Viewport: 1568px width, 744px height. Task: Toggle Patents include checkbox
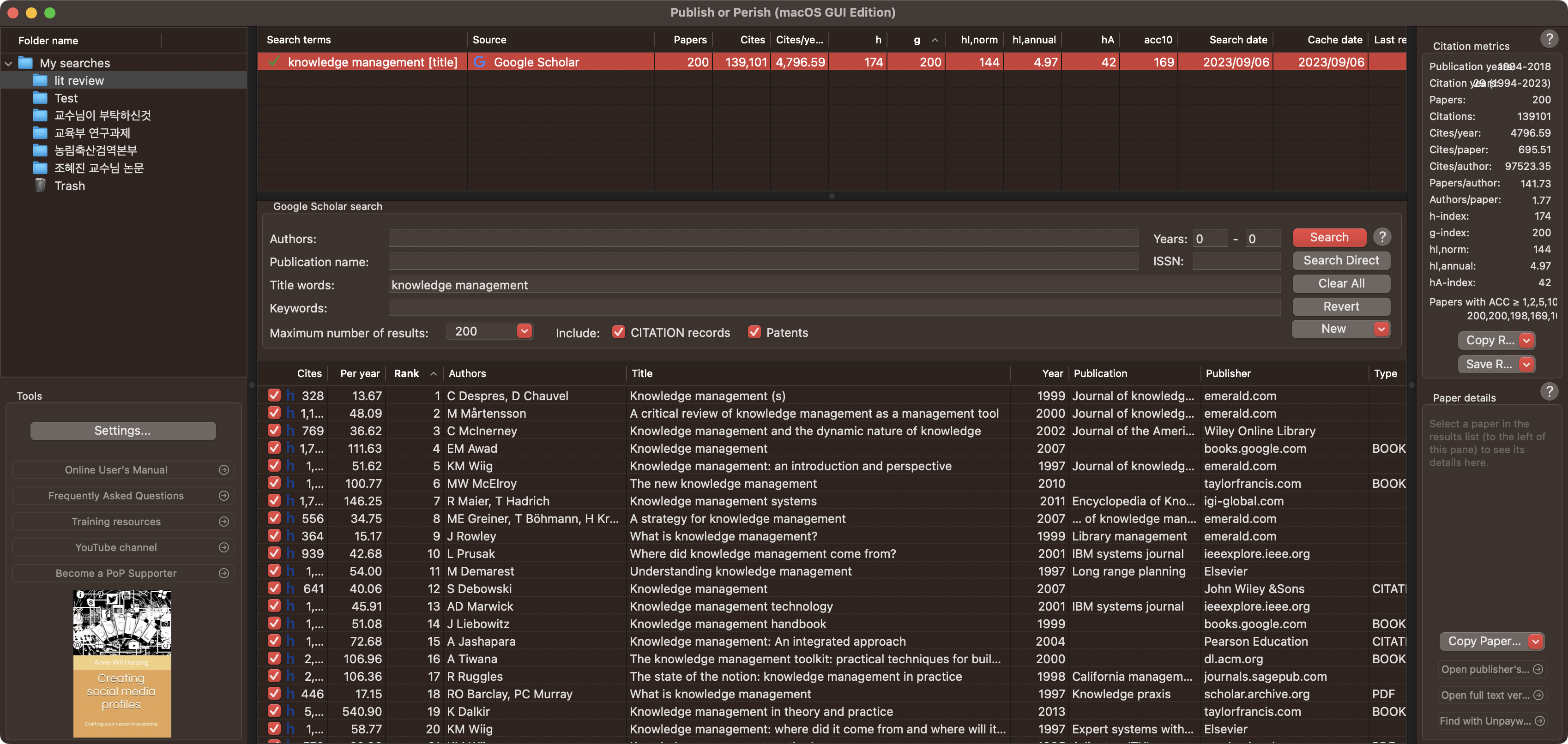(x=755, y=331)
